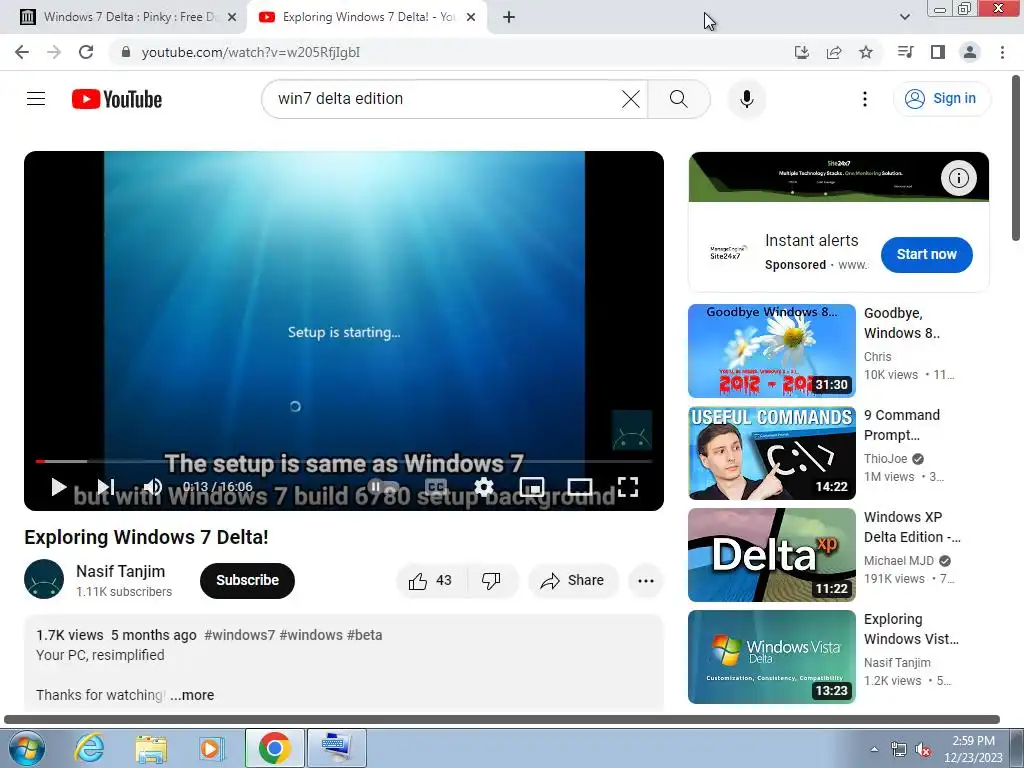Screen dimensions: 1024x768
Task: Dislike the video with thumbs down
Action: [491, 581]
